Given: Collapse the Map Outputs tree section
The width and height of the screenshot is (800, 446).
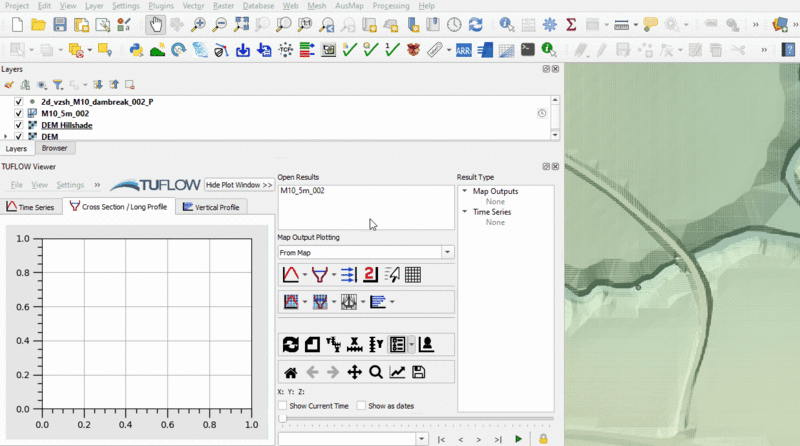Looking at the screenshot, I should (464, 191).
